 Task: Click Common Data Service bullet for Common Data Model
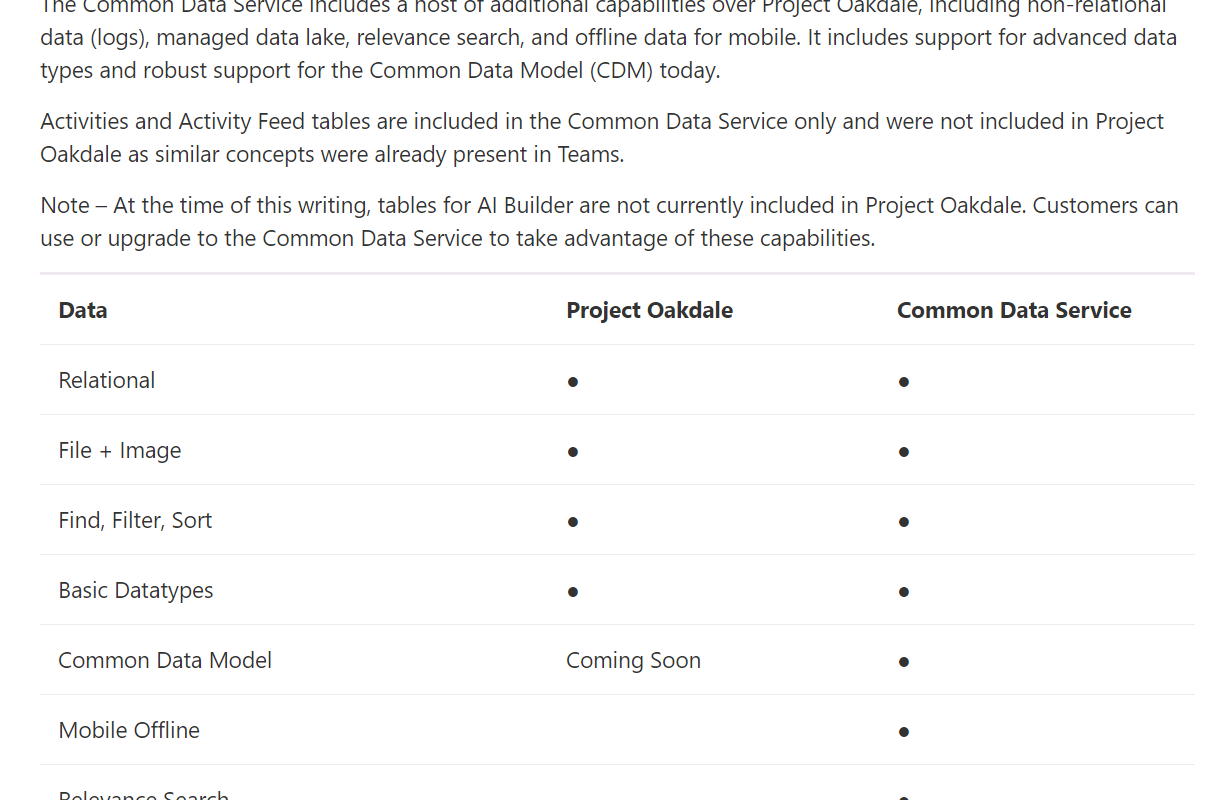904,662
